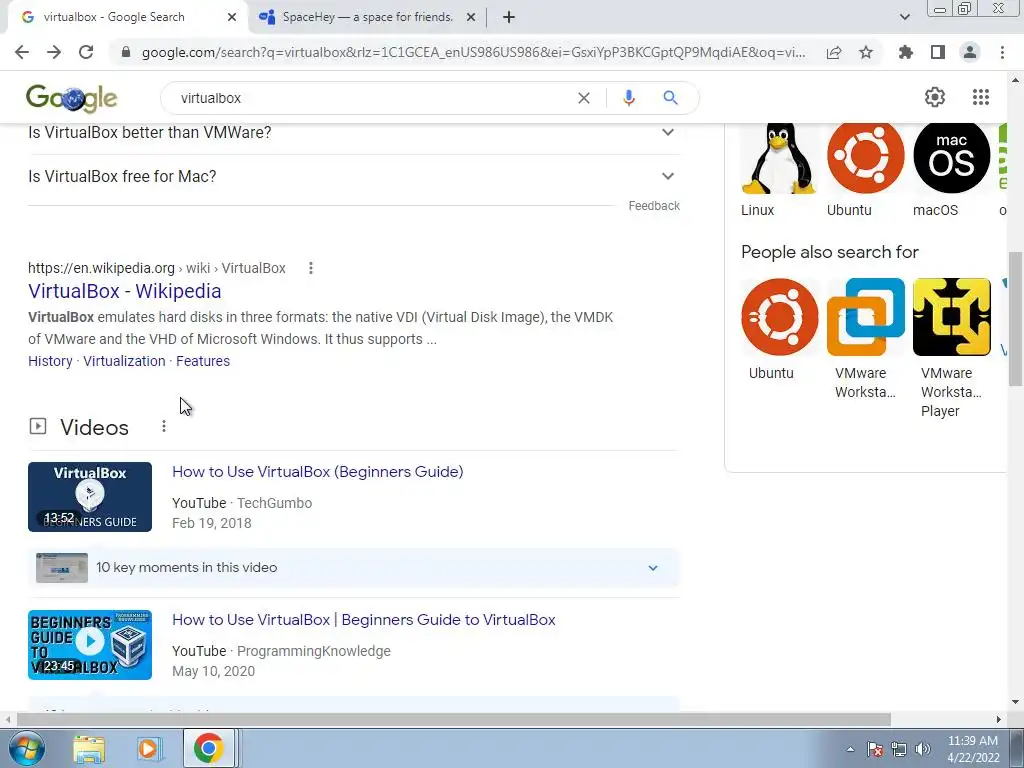Share this page from address bar
The height and width of the screenshot is (768, 1024).
834,52
